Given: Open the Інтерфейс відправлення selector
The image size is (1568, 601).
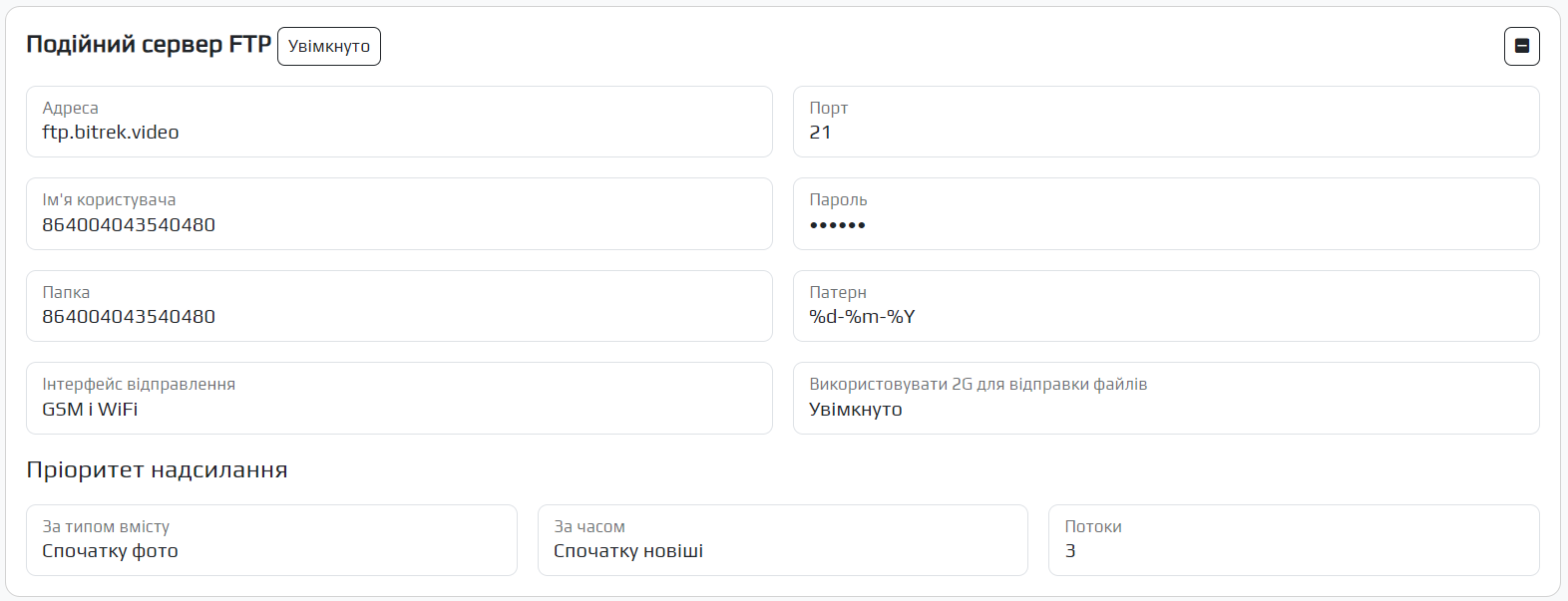Looking at the screenshot, I should tap(399, 398).
